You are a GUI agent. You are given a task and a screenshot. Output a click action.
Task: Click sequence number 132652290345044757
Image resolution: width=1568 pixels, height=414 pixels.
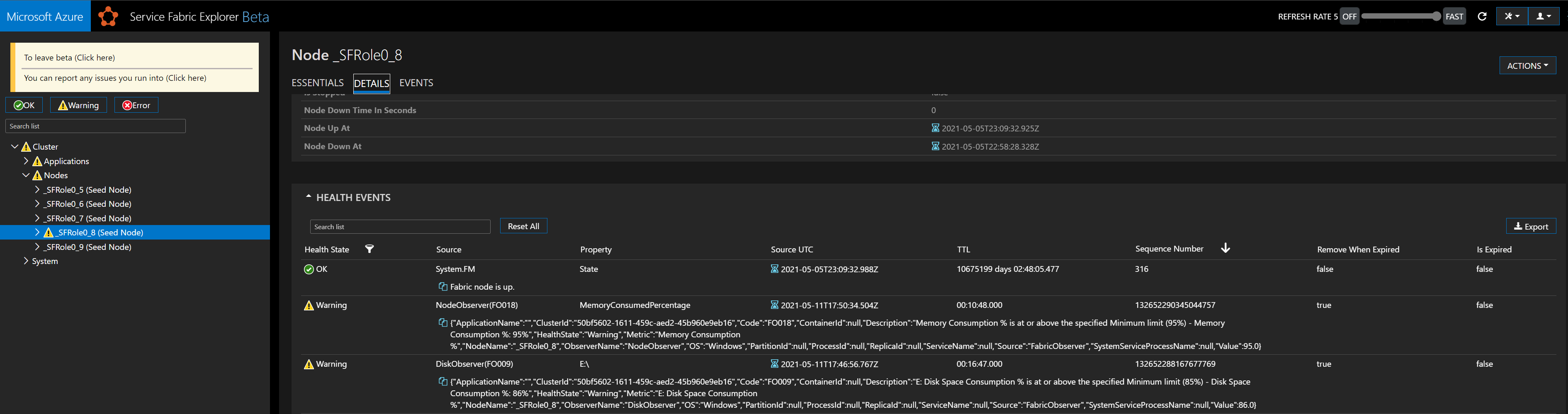point(1175,305)
